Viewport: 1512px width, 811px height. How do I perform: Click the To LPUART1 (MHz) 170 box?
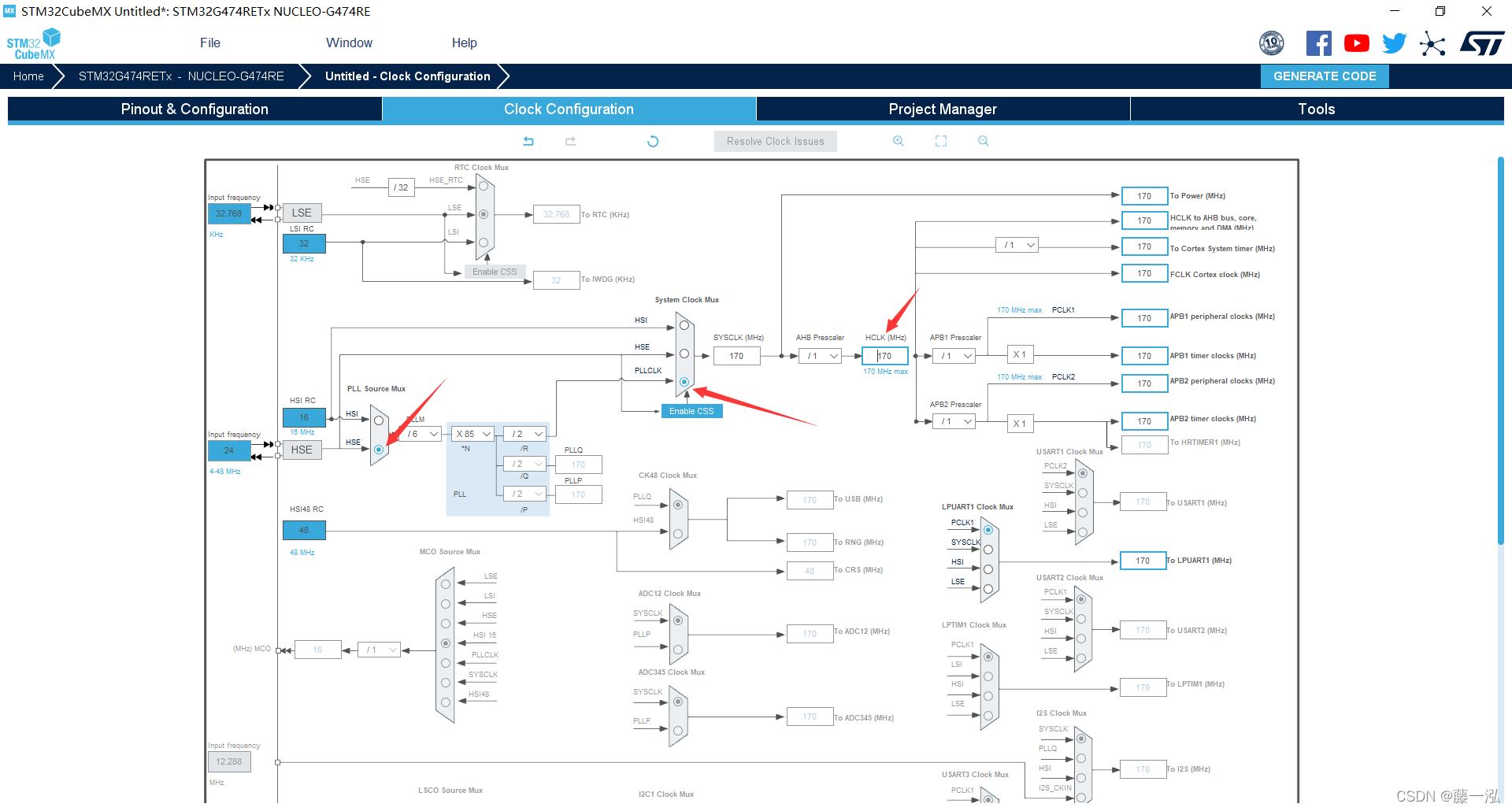coord(1143,561)
